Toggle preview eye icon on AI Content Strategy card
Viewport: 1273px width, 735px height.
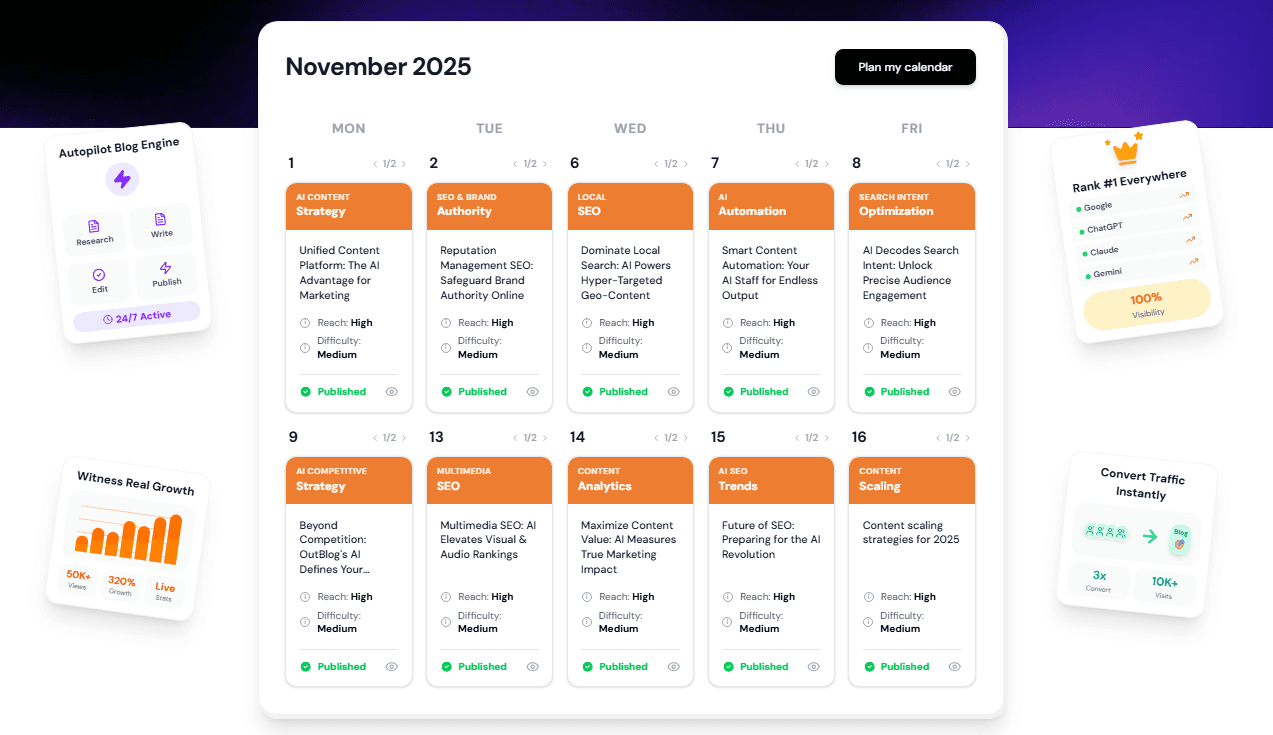pos(392,392)
